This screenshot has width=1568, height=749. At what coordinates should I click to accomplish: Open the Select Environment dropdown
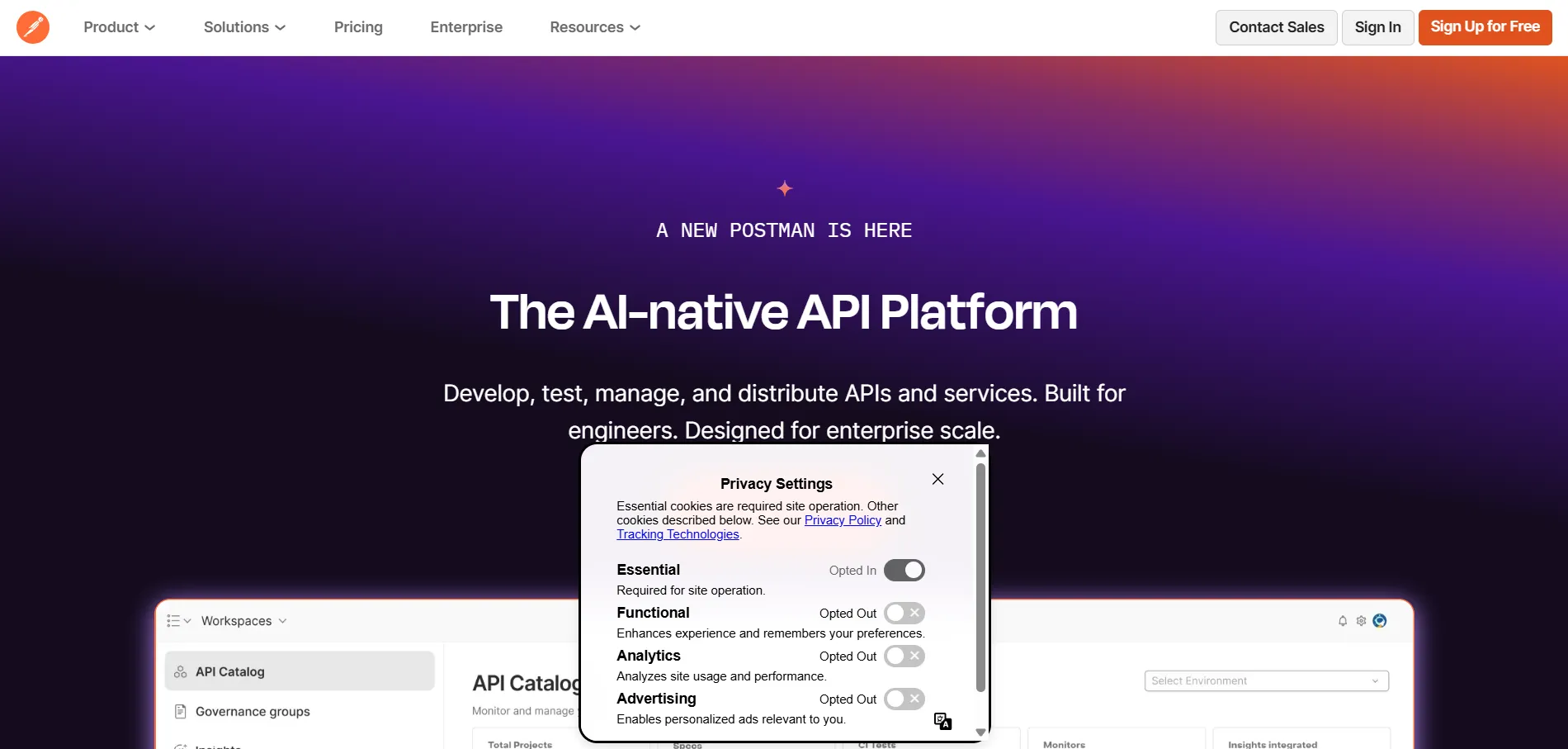coord(1267,680)
